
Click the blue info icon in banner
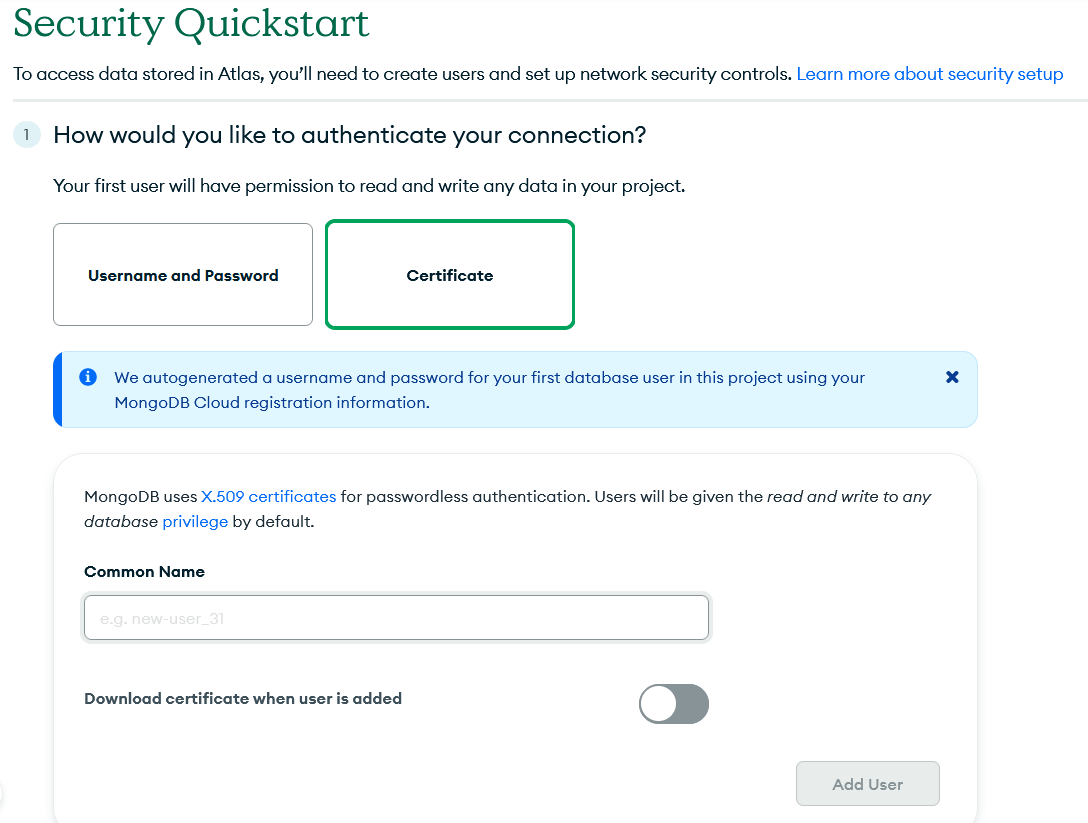[88, 377]
